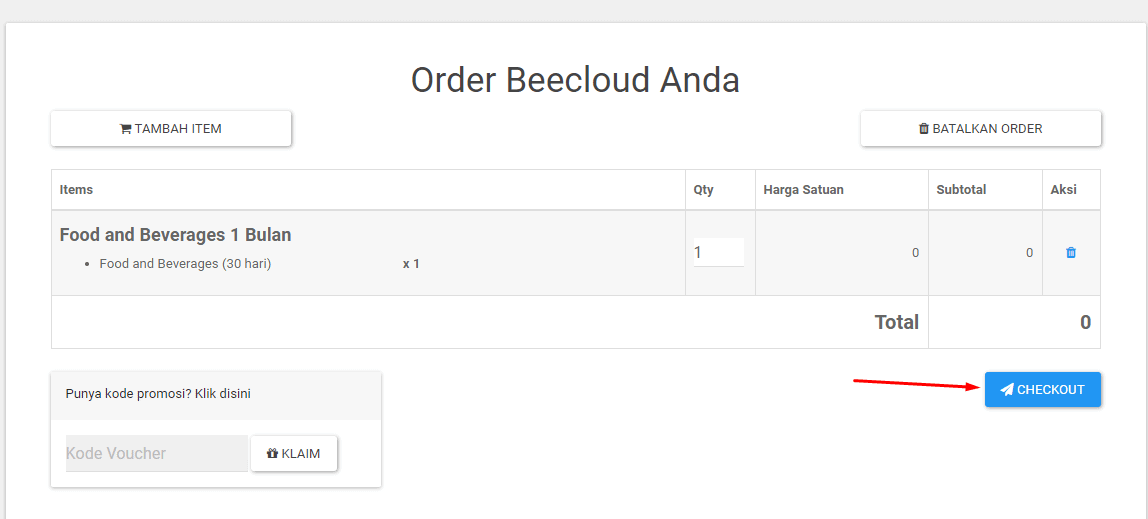Click the 'Food and Beverages (30 hari)' entry
1148x519 pixels.
pos(185,264)
